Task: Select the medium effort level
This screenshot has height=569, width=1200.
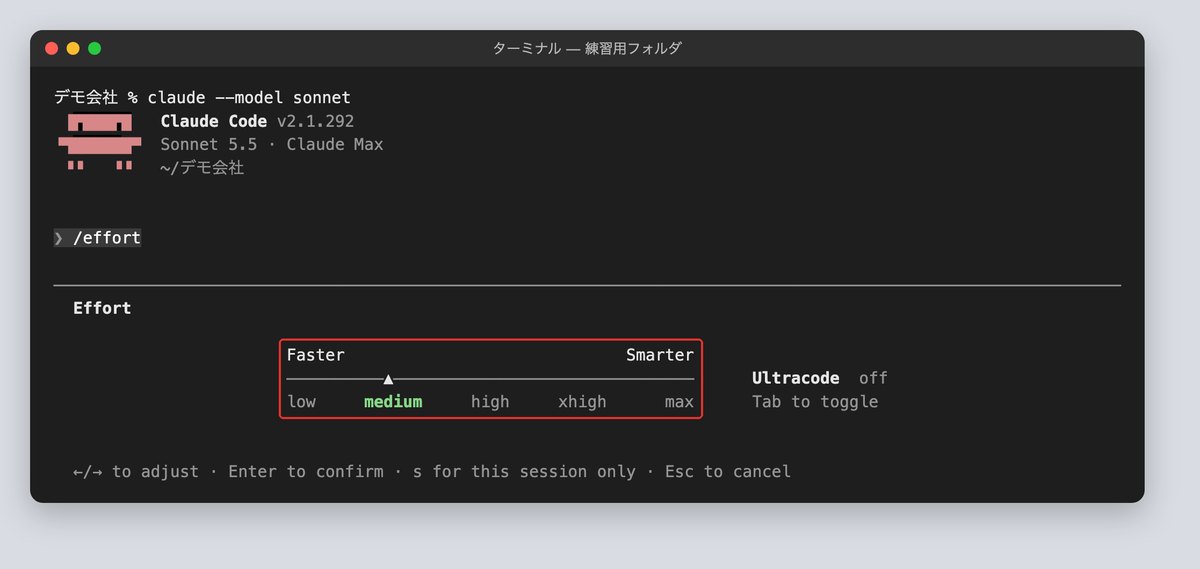Action: (393, 402)
